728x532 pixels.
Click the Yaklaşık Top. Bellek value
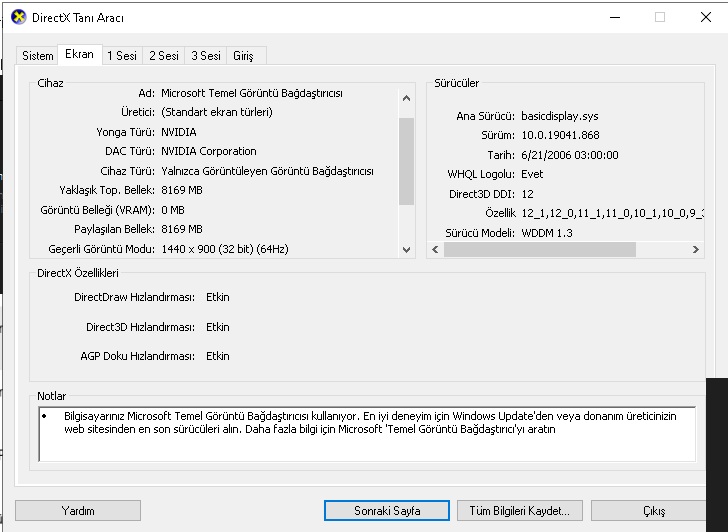tap(182, 190)
